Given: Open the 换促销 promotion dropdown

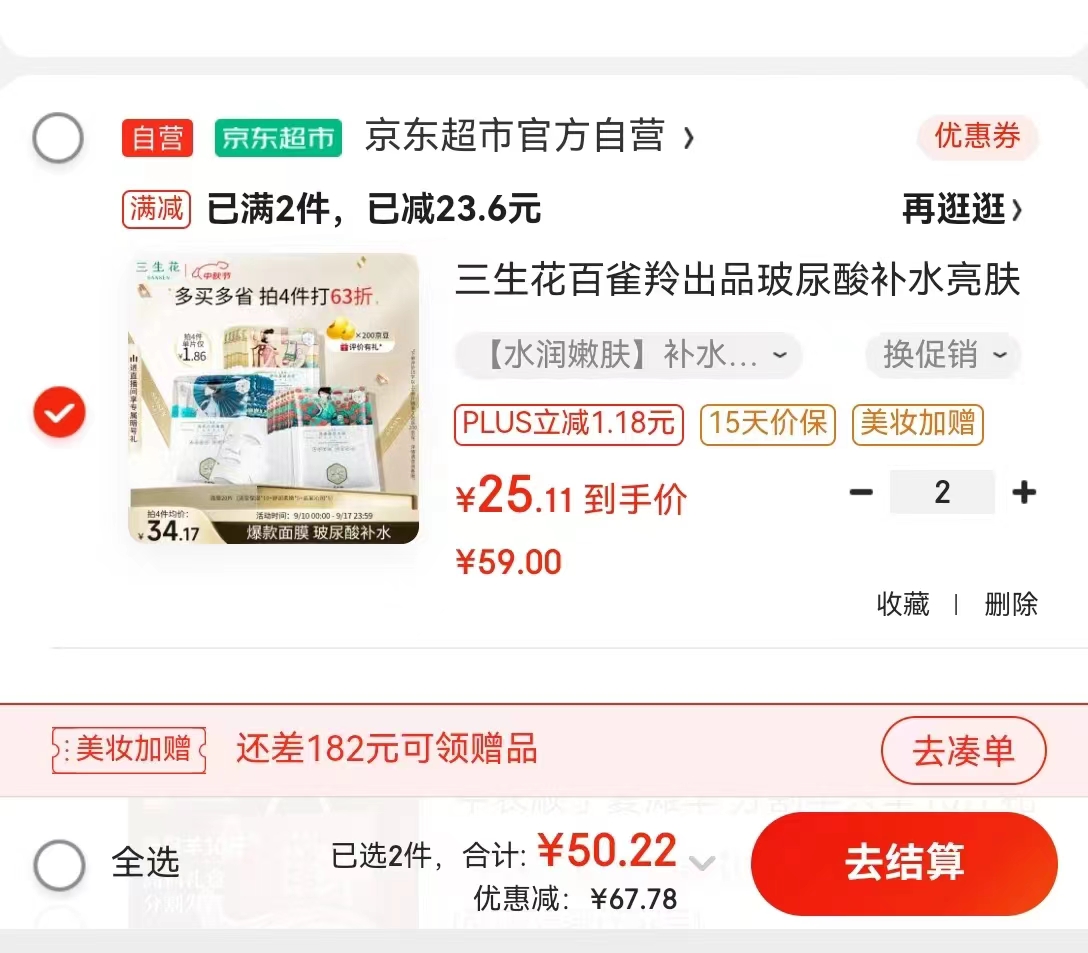Looking at the screenshot, I should pos(944,355).
